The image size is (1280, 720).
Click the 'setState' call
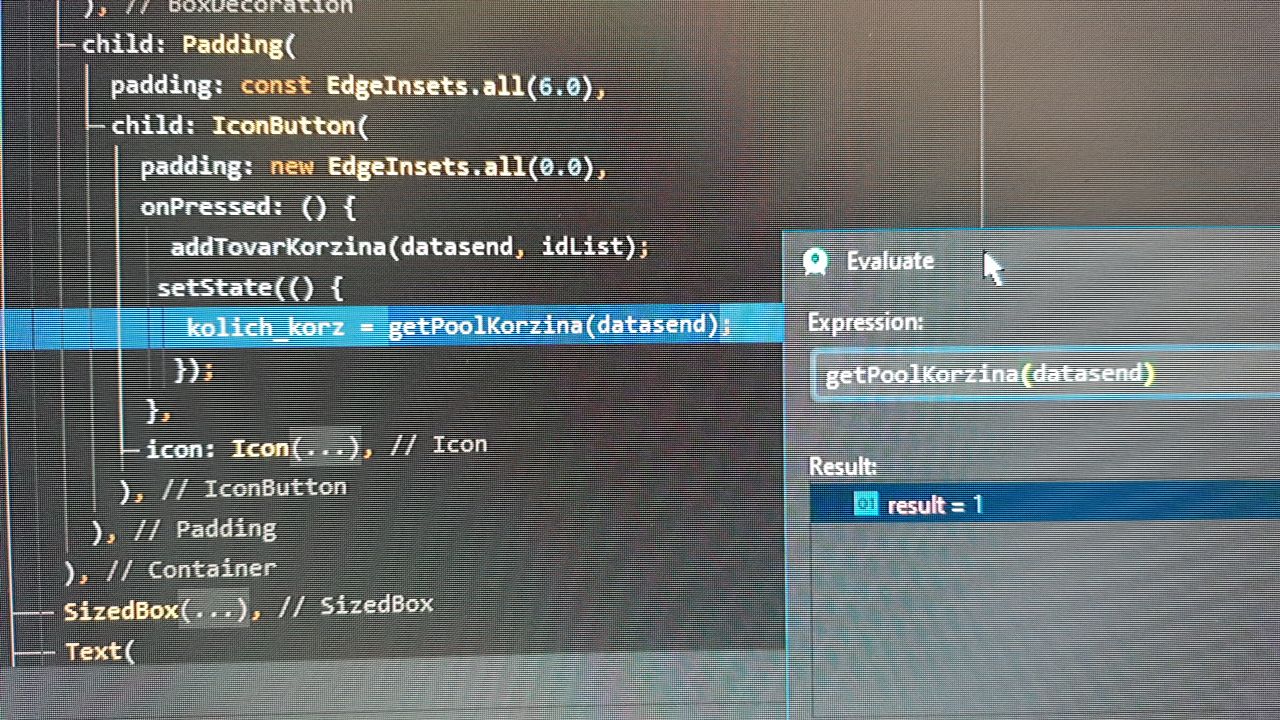coord(214,288)
